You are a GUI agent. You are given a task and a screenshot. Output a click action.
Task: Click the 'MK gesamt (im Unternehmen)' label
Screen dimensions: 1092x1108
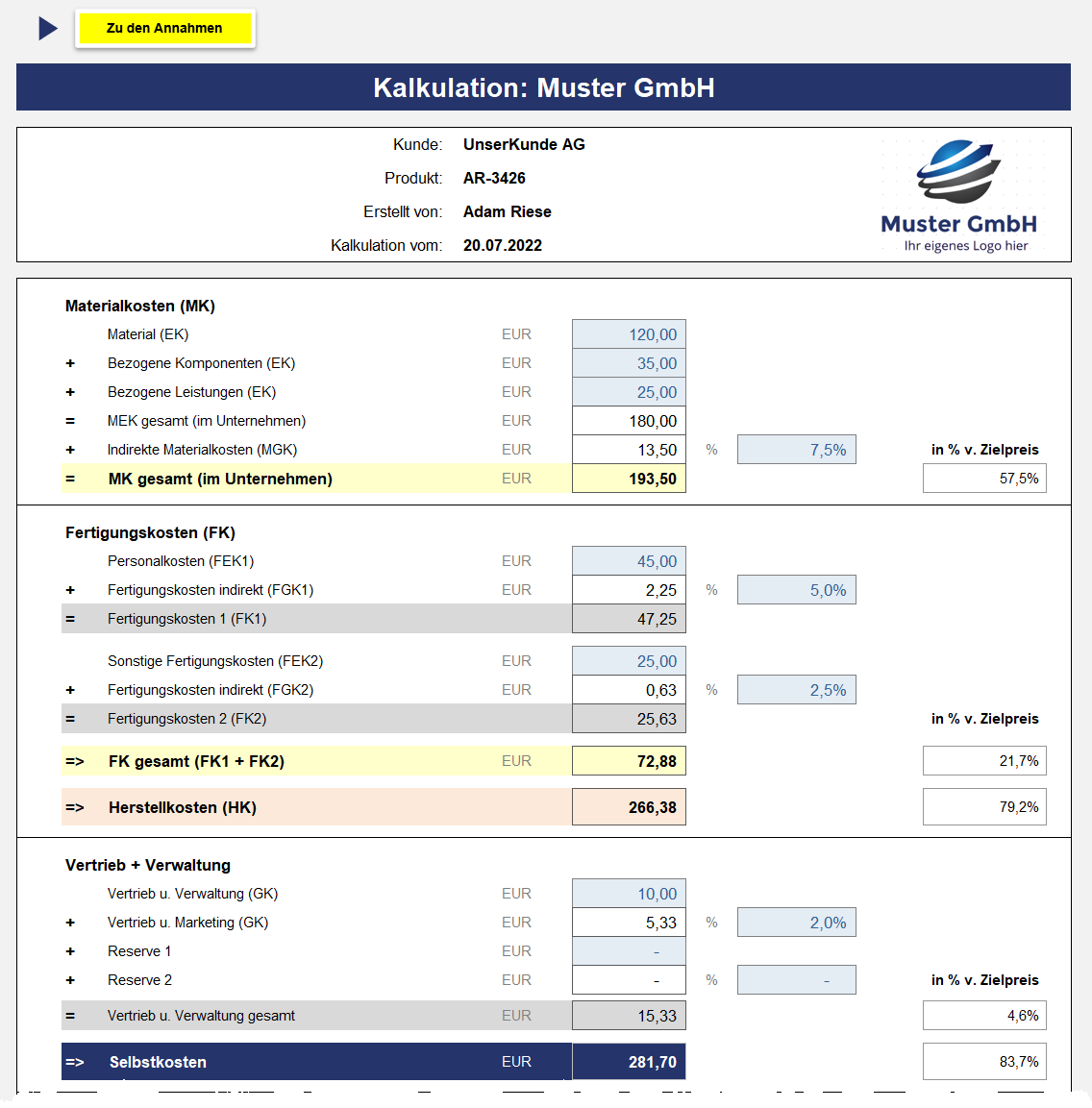[x=220, y=480]
